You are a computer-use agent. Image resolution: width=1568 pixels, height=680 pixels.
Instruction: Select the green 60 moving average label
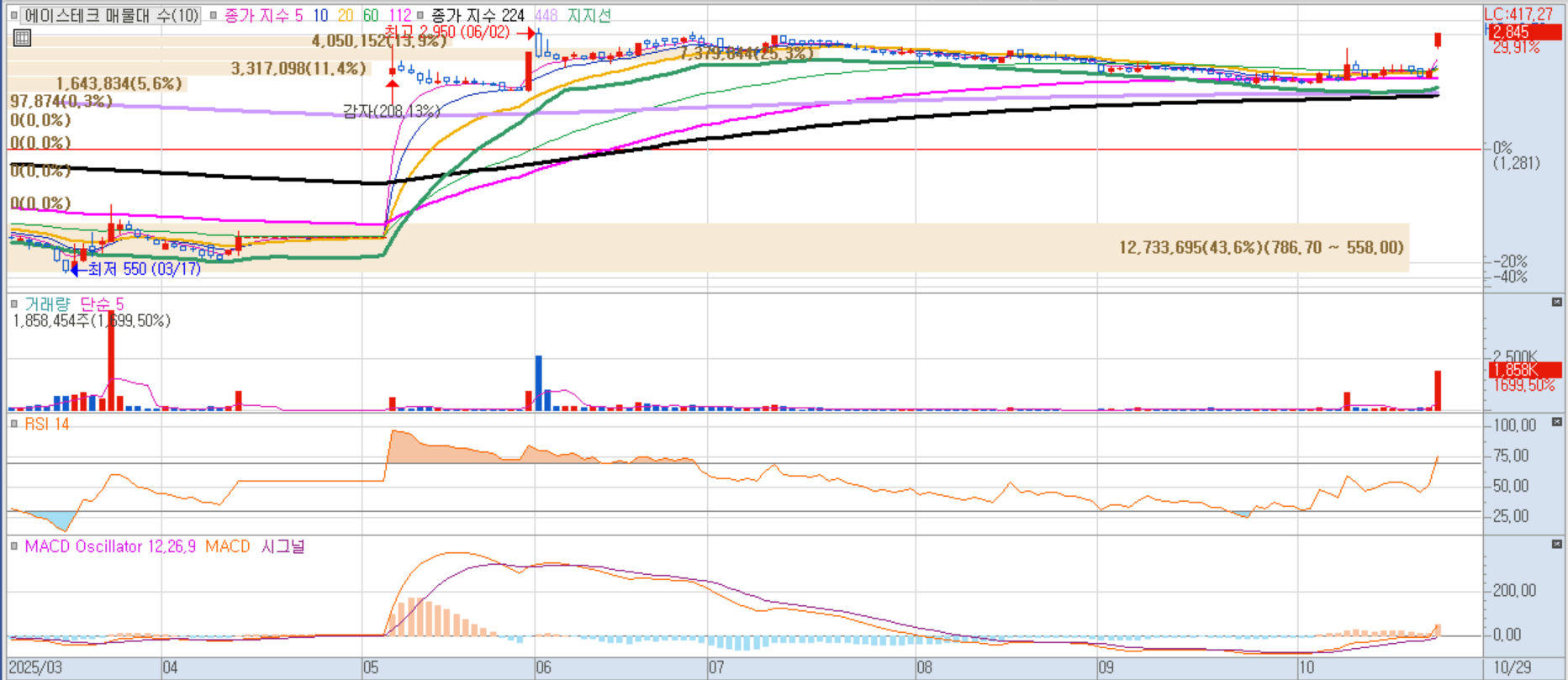371,16
